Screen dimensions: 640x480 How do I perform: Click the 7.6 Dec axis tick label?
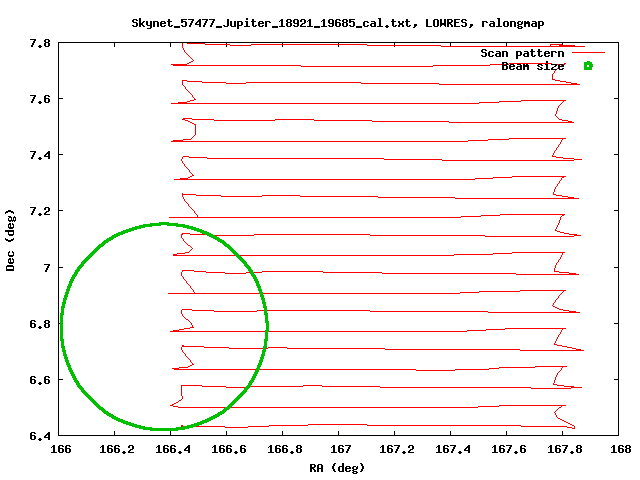point(40,99)
